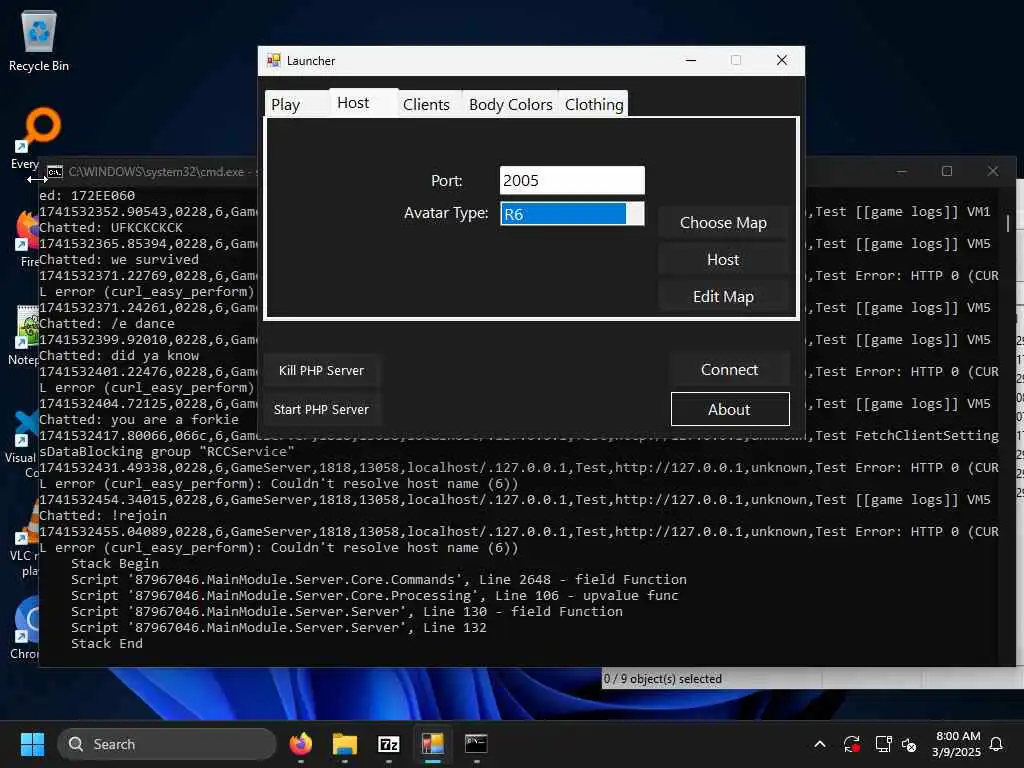This screenshot has width=1024, height=768.
Task: Show hidden system tray icons
Action: pyautogui.click(x=820, y=744)
